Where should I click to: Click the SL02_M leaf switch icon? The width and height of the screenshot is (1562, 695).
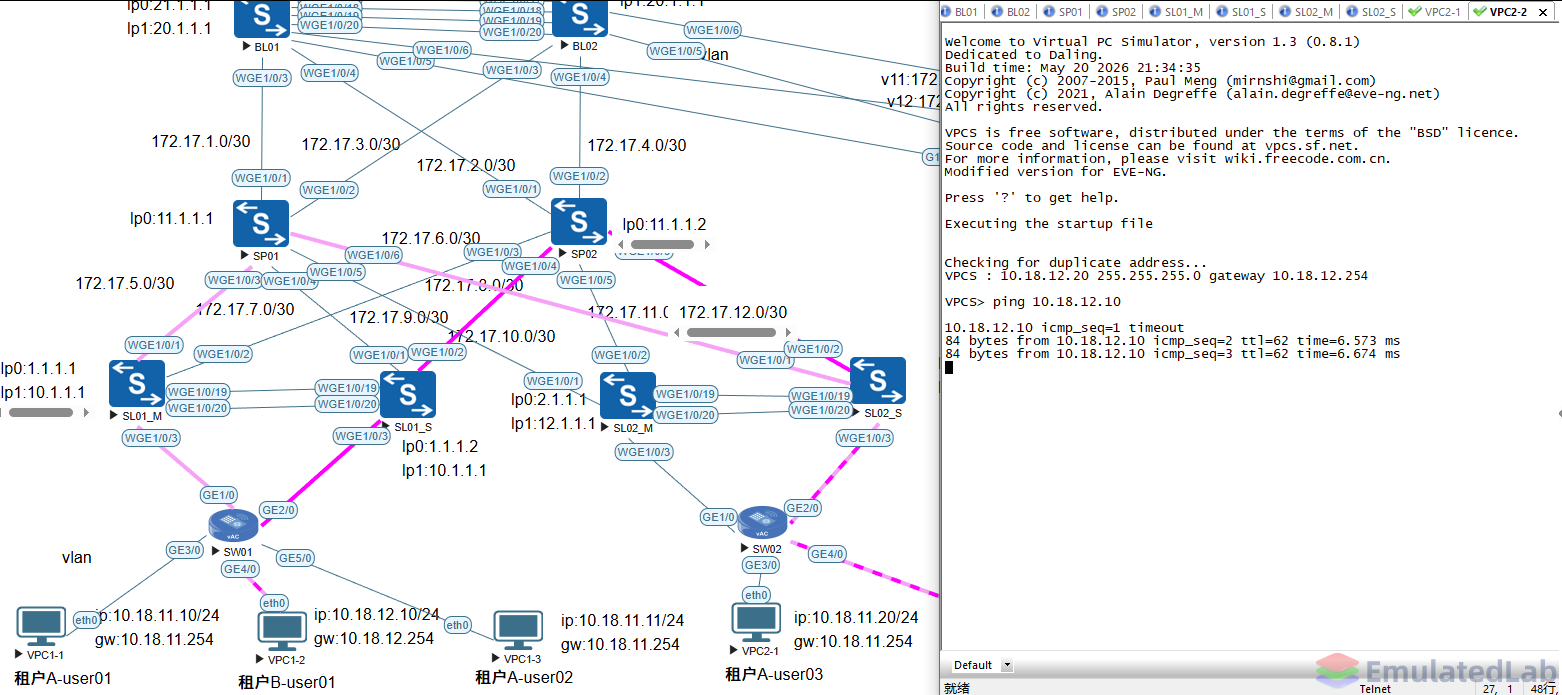point(628,396)
